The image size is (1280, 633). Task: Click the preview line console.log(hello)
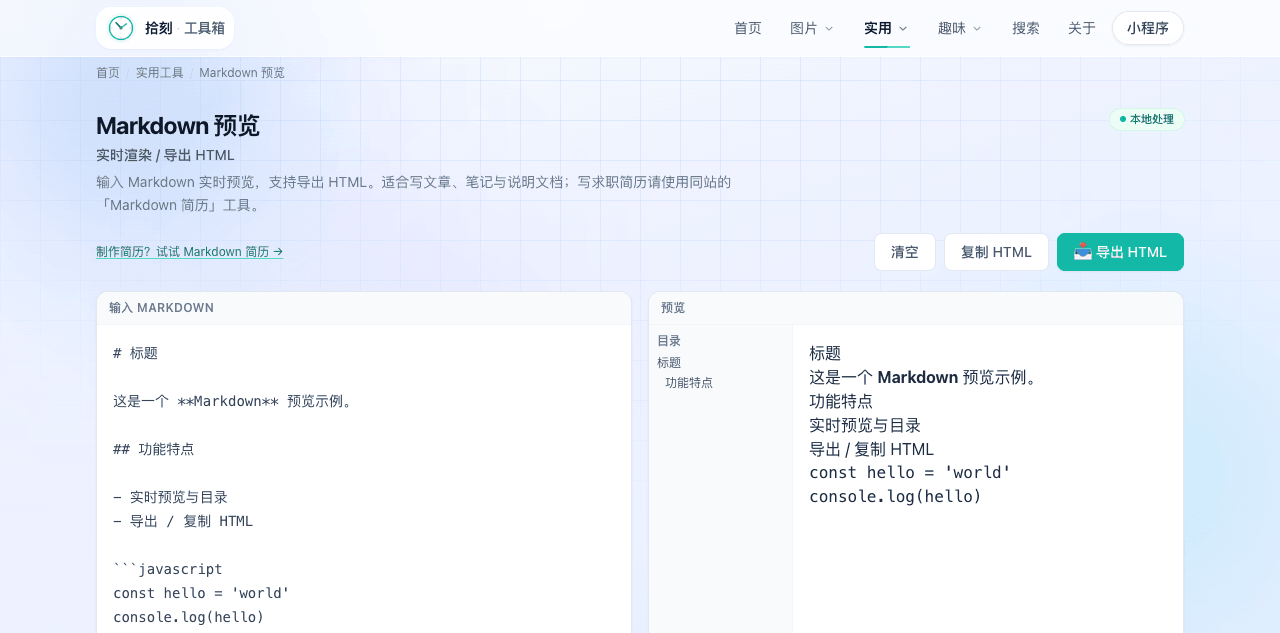(895, 496)
